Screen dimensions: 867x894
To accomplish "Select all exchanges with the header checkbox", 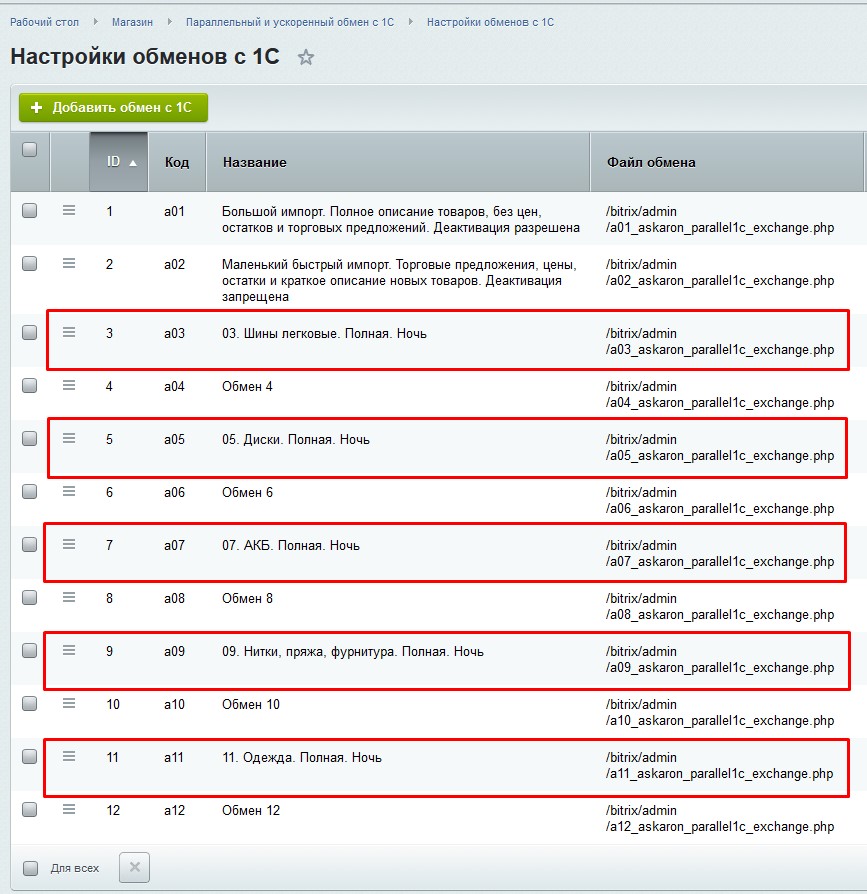I will (x=29, y=148).
